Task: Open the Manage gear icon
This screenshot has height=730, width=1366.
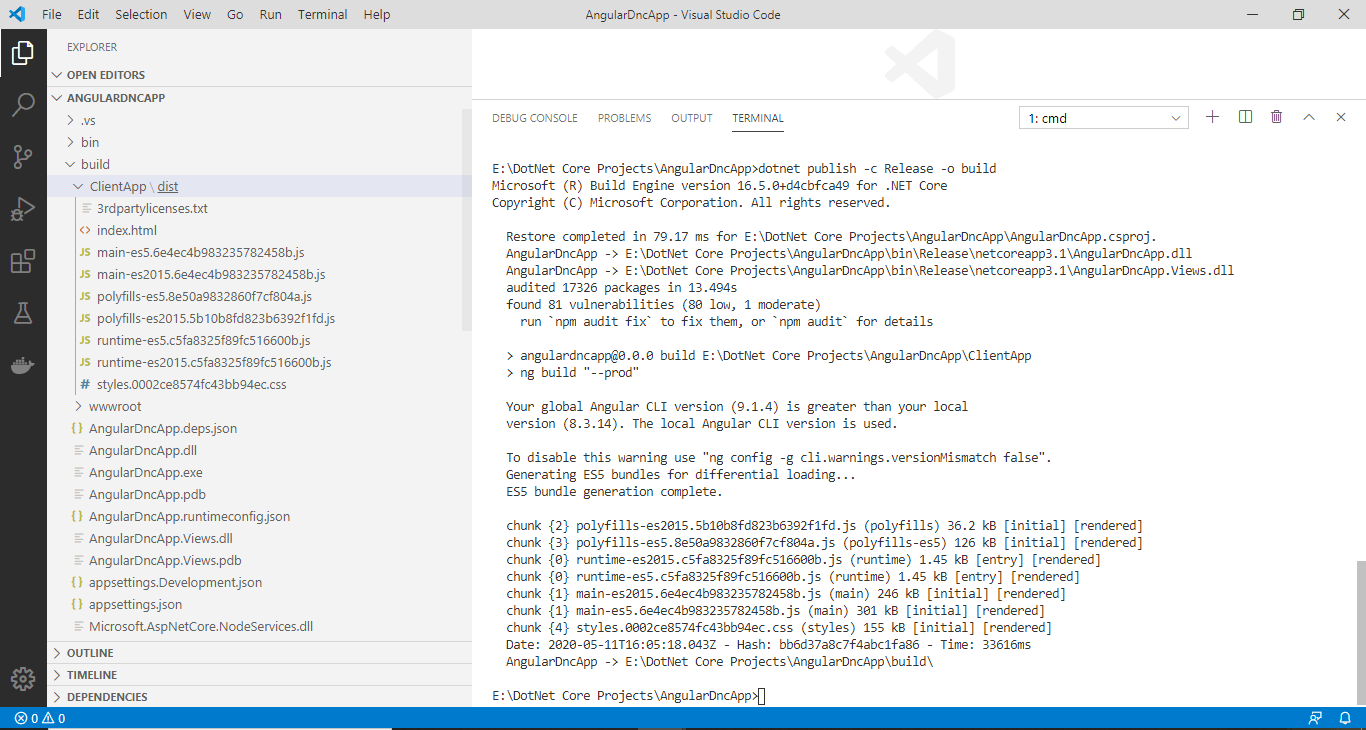Action: pyautogui.click(x=23, y=679)
